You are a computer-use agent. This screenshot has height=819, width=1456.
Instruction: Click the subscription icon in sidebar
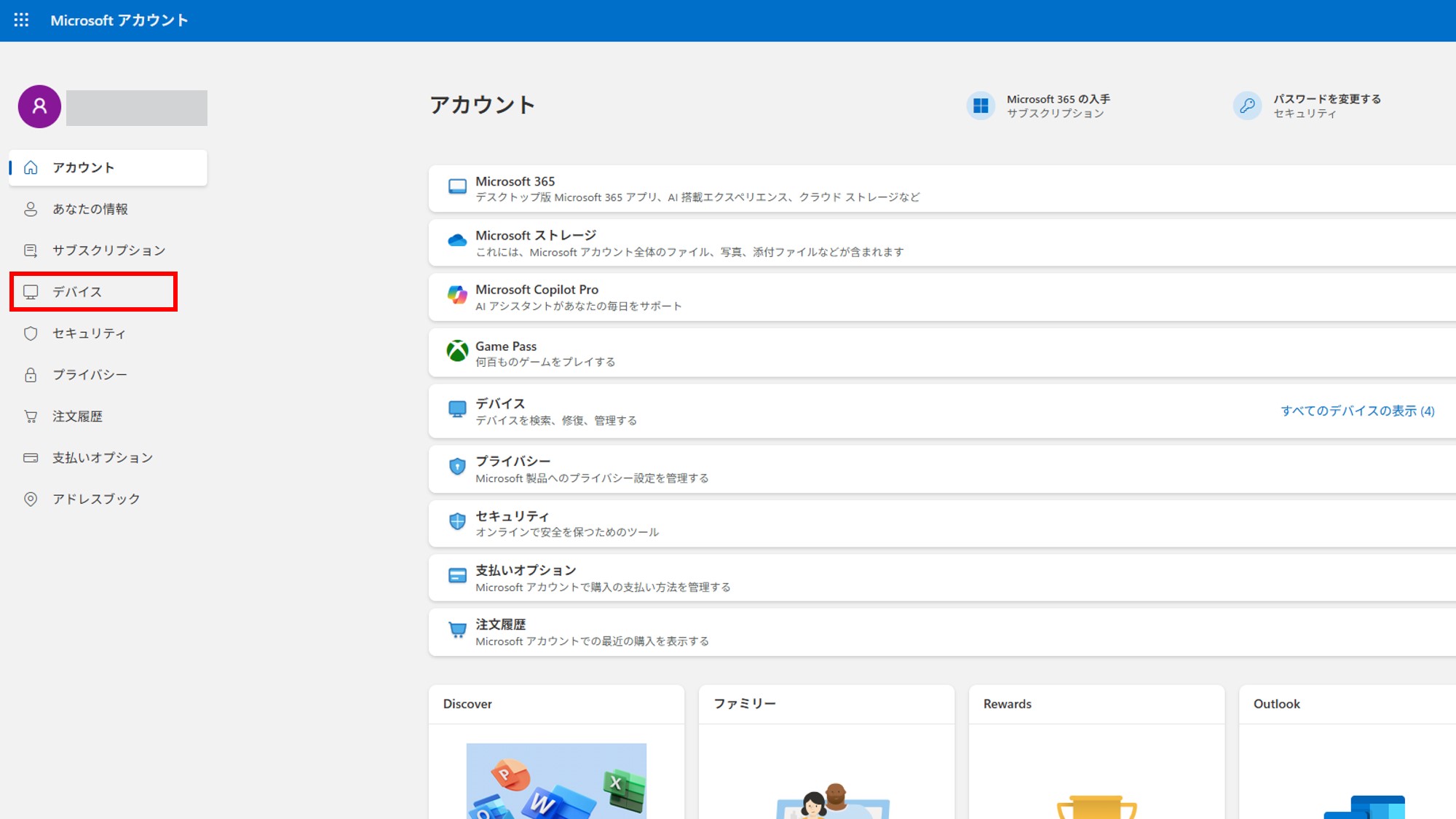31,250
